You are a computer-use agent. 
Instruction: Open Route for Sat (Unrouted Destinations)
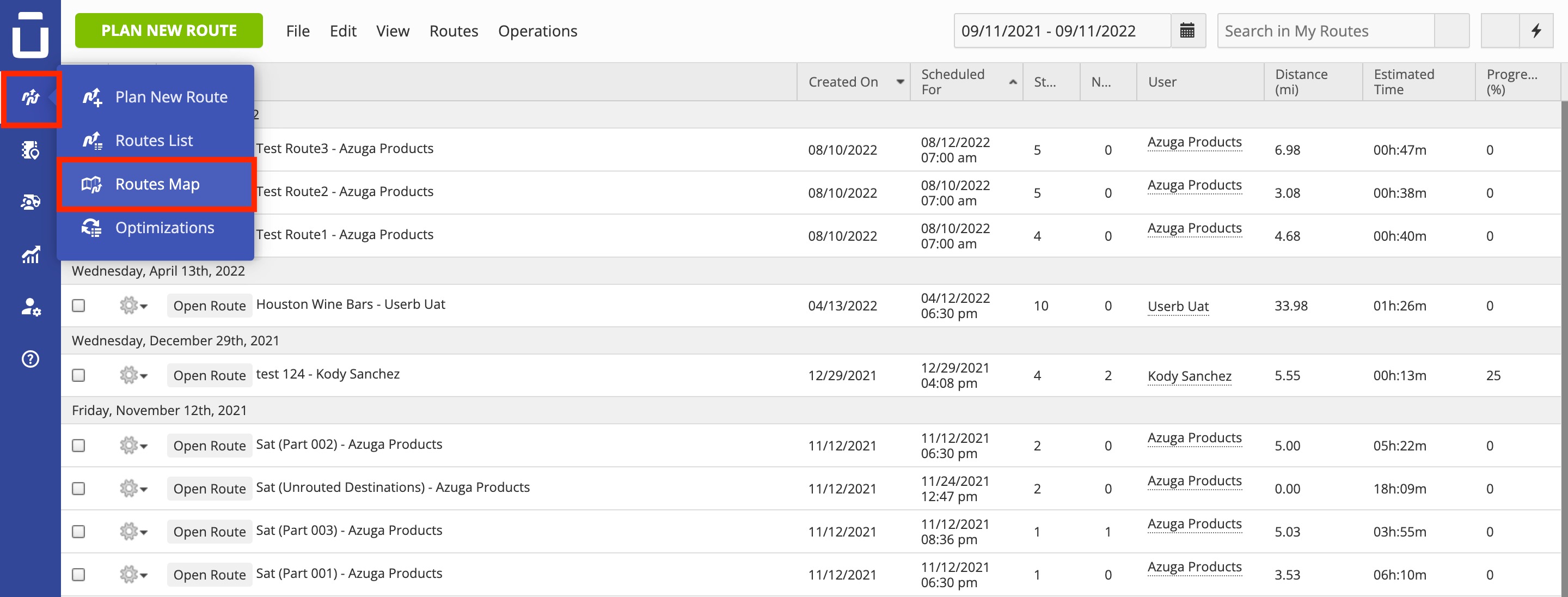[x=210, y=489]
